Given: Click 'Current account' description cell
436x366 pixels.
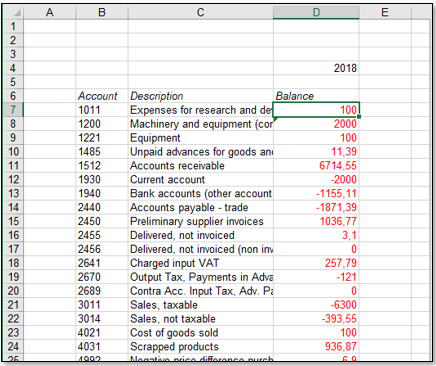Looking at the screenshot, I should coord(200,179).
